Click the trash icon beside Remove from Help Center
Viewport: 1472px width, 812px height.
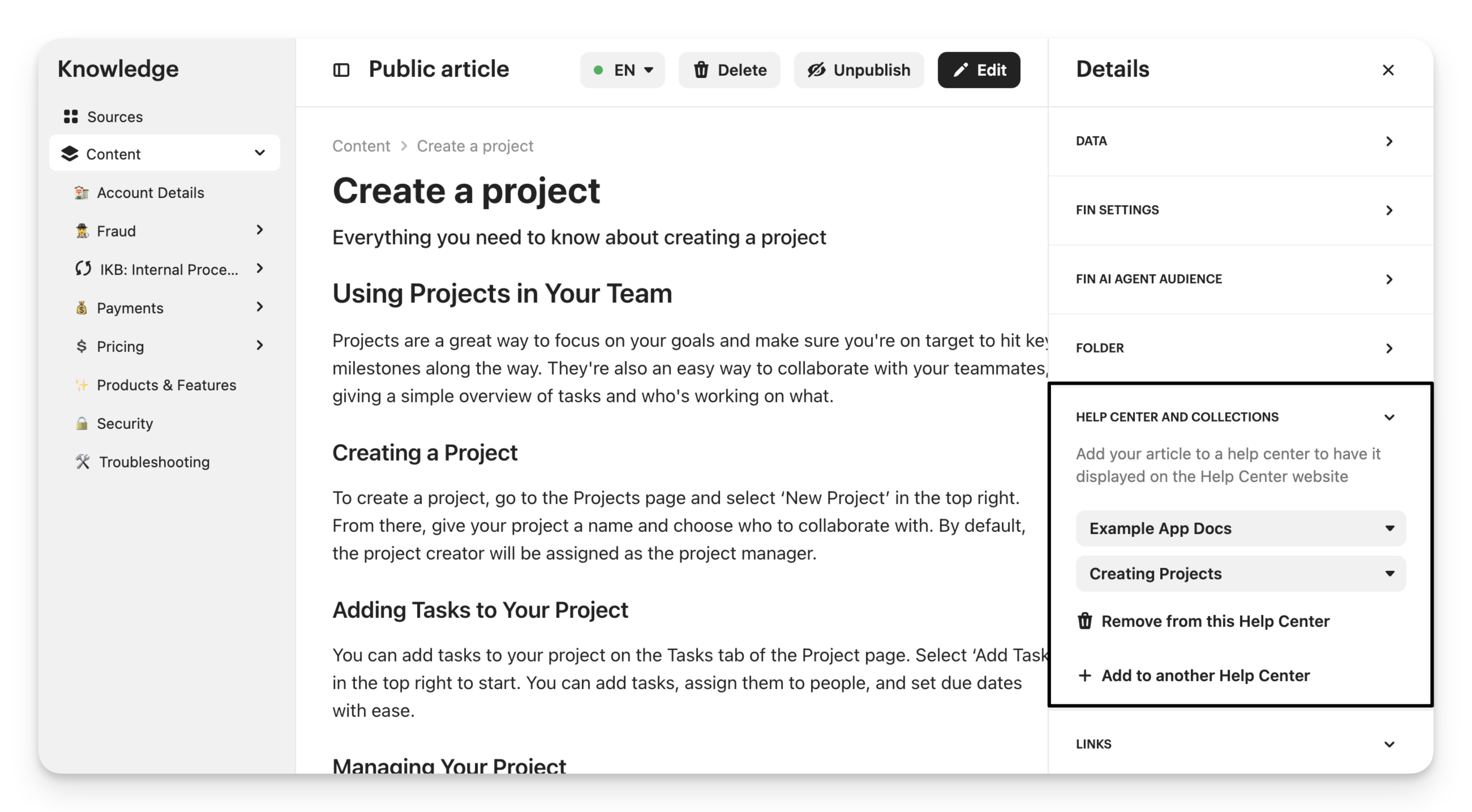(1084, 621)
